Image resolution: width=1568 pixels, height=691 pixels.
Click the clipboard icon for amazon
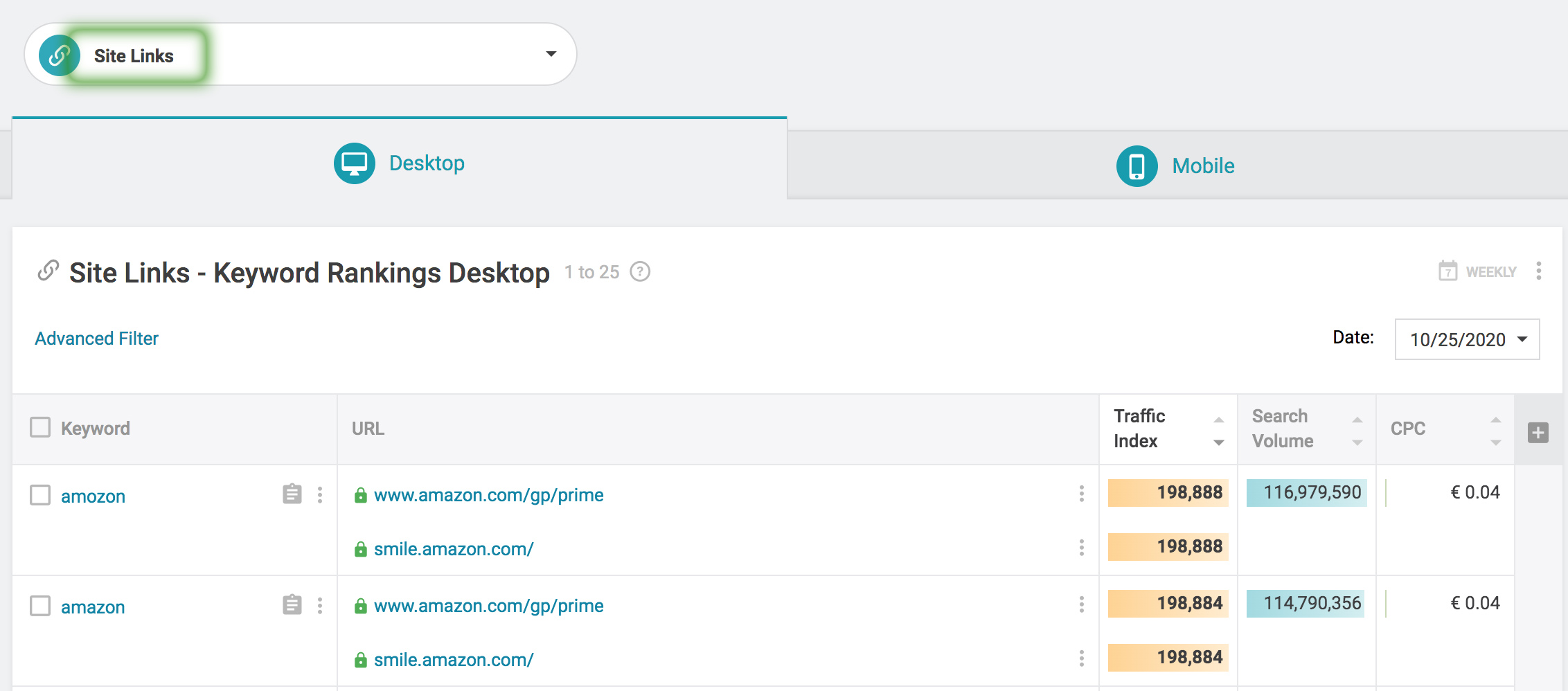point(292,604)
